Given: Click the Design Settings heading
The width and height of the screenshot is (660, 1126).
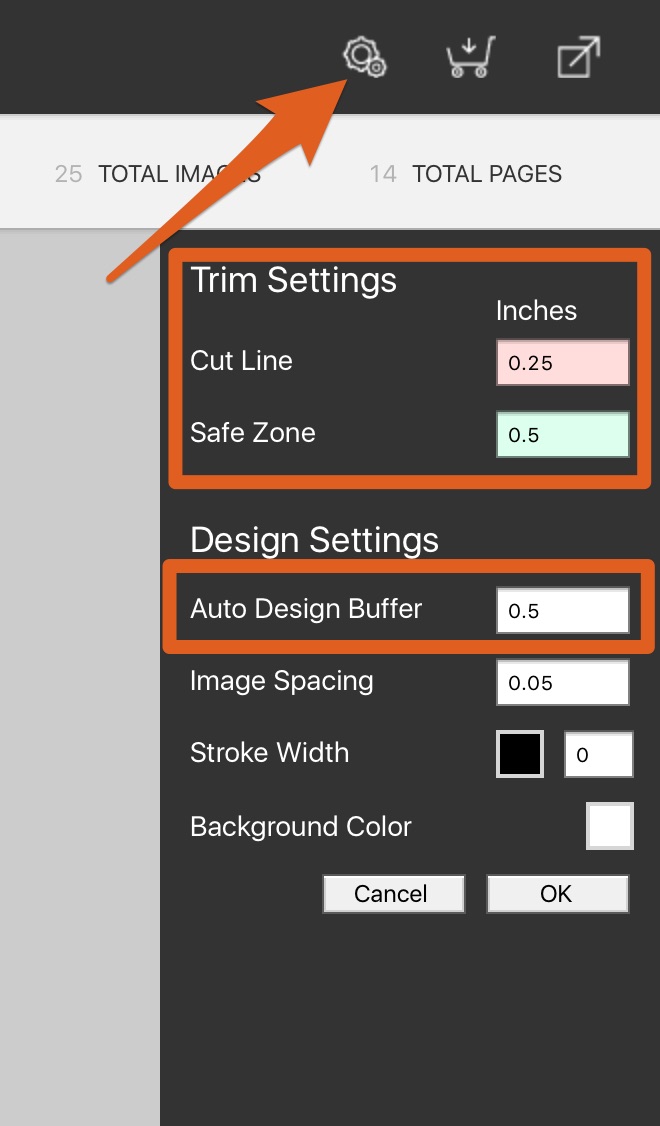Looking at the screenshot, I should coord(315,540).
